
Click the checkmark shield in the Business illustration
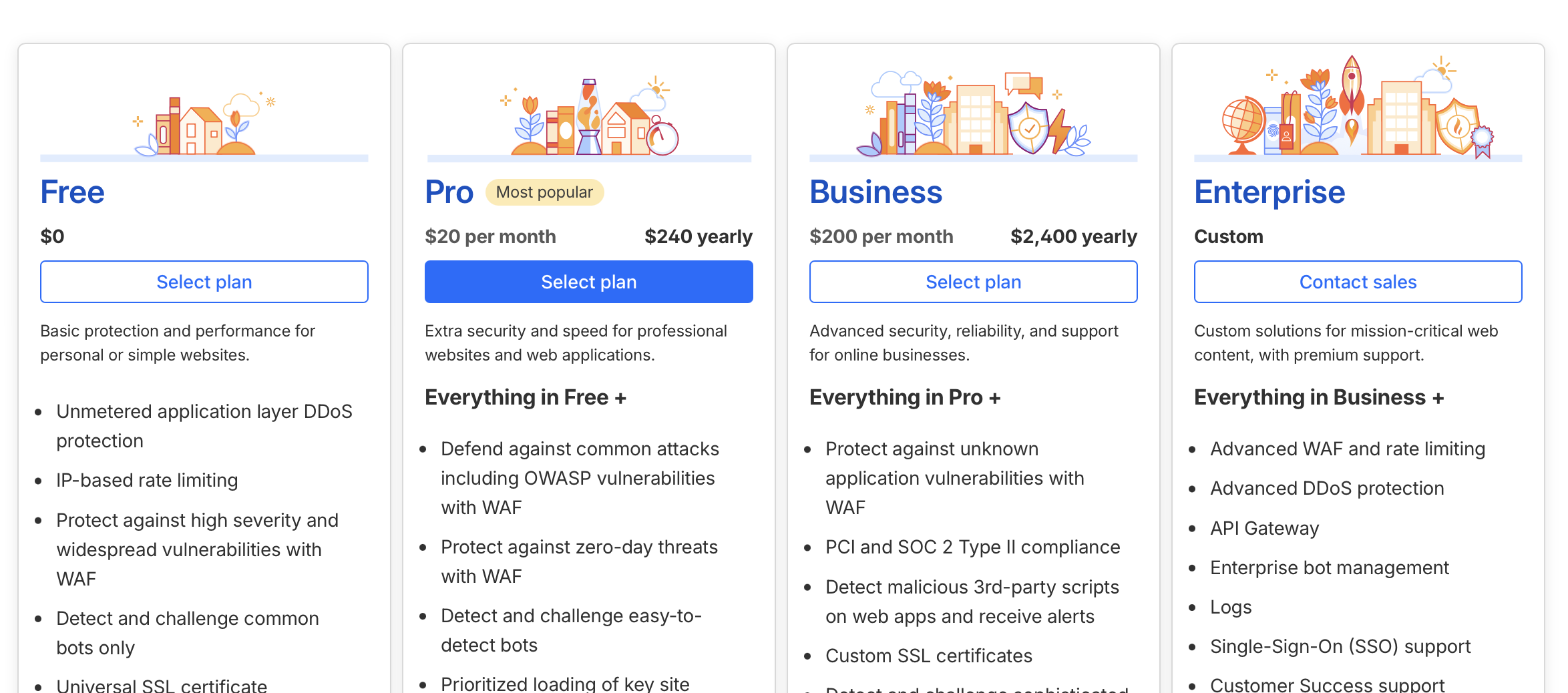(1028, 127)
